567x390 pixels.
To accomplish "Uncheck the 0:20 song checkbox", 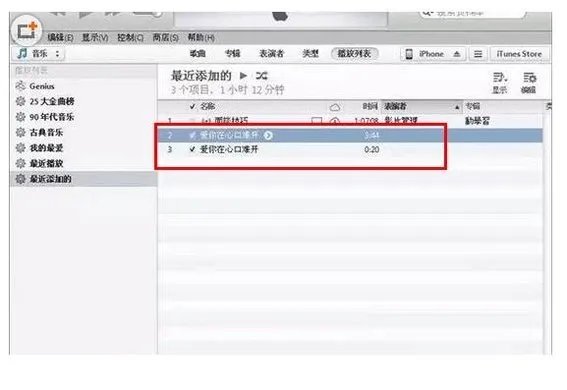I will coord(192,149).
